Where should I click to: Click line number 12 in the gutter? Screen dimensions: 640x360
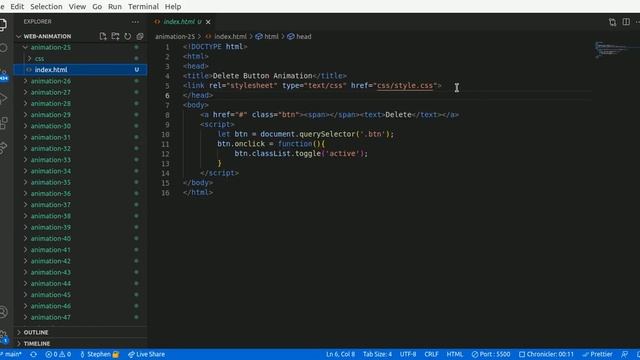coord(165,154)
